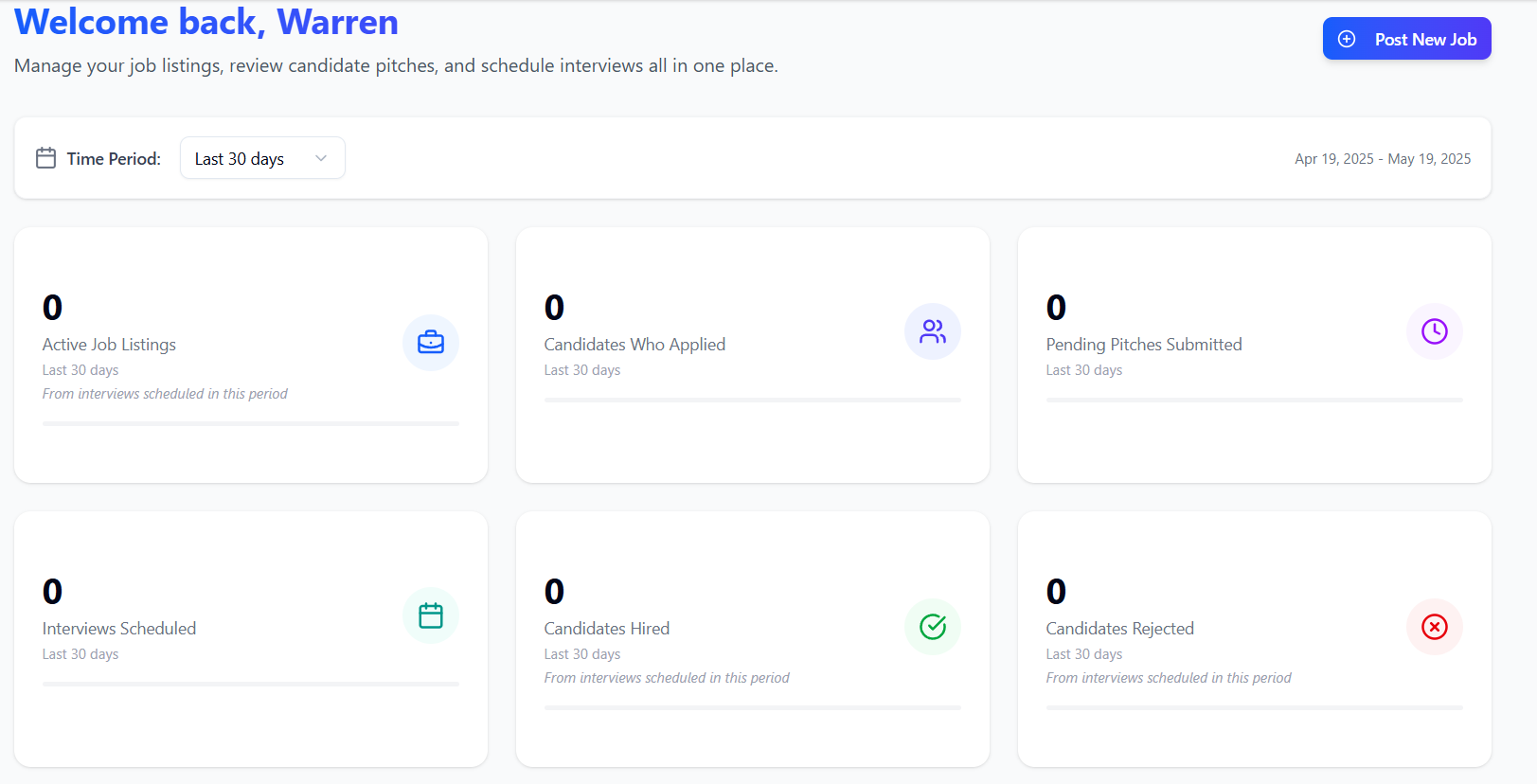Click the progress bar under Candidates Rejected
Viewport: 1537px width, 784px height.
[x=1255, y=707]
